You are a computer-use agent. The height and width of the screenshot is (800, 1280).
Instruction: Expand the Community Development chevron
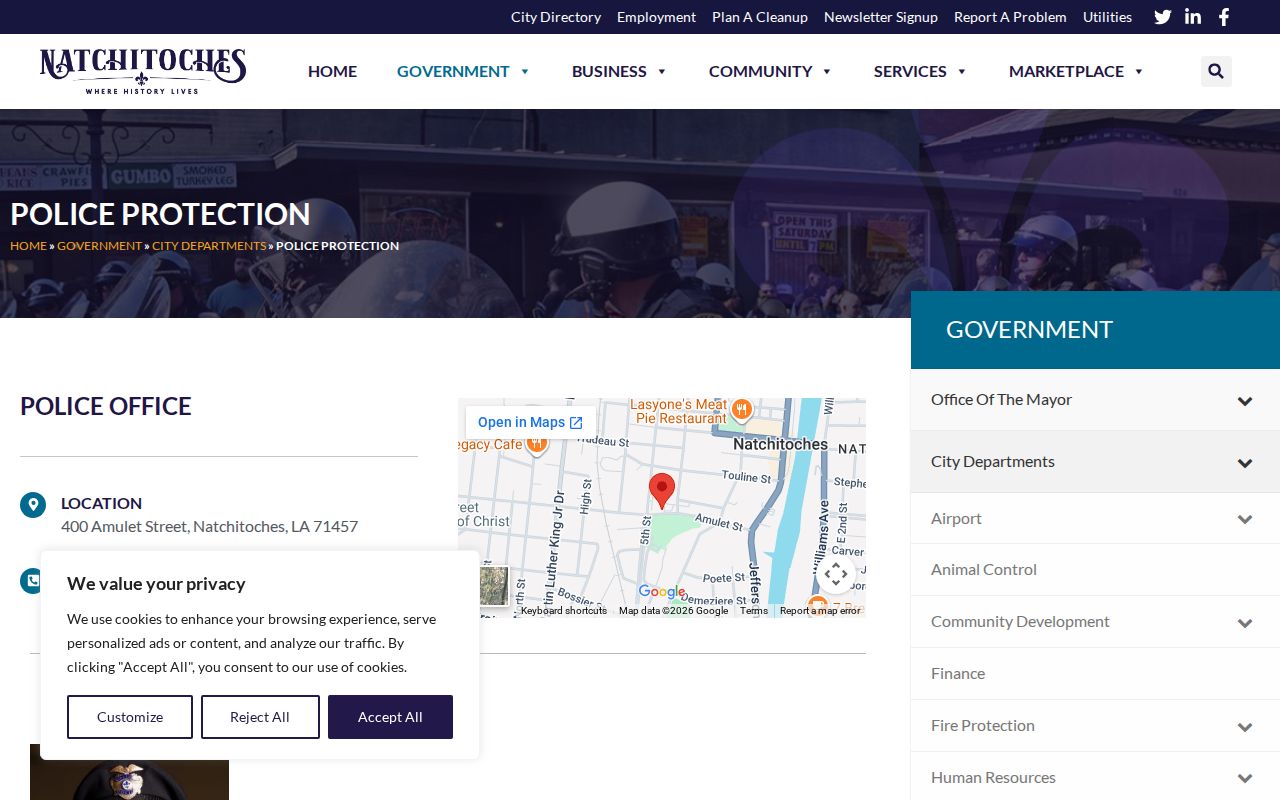point(1245,623)
